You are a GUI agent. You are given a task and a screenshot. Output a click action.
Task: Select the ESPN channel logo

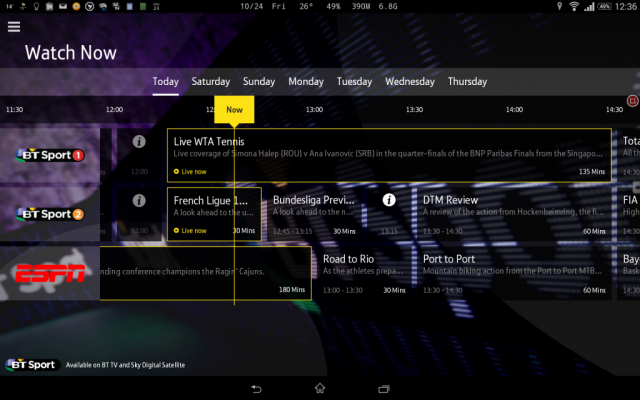coord(50,273)
